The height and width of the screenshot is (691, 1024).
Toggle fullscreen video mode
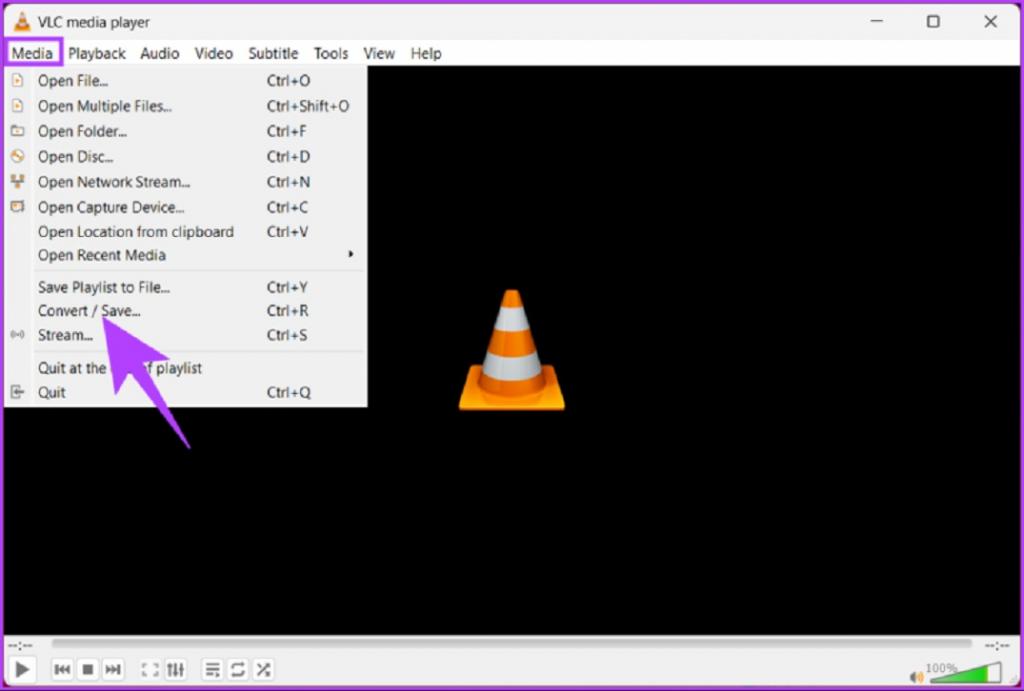pos(150,669)
